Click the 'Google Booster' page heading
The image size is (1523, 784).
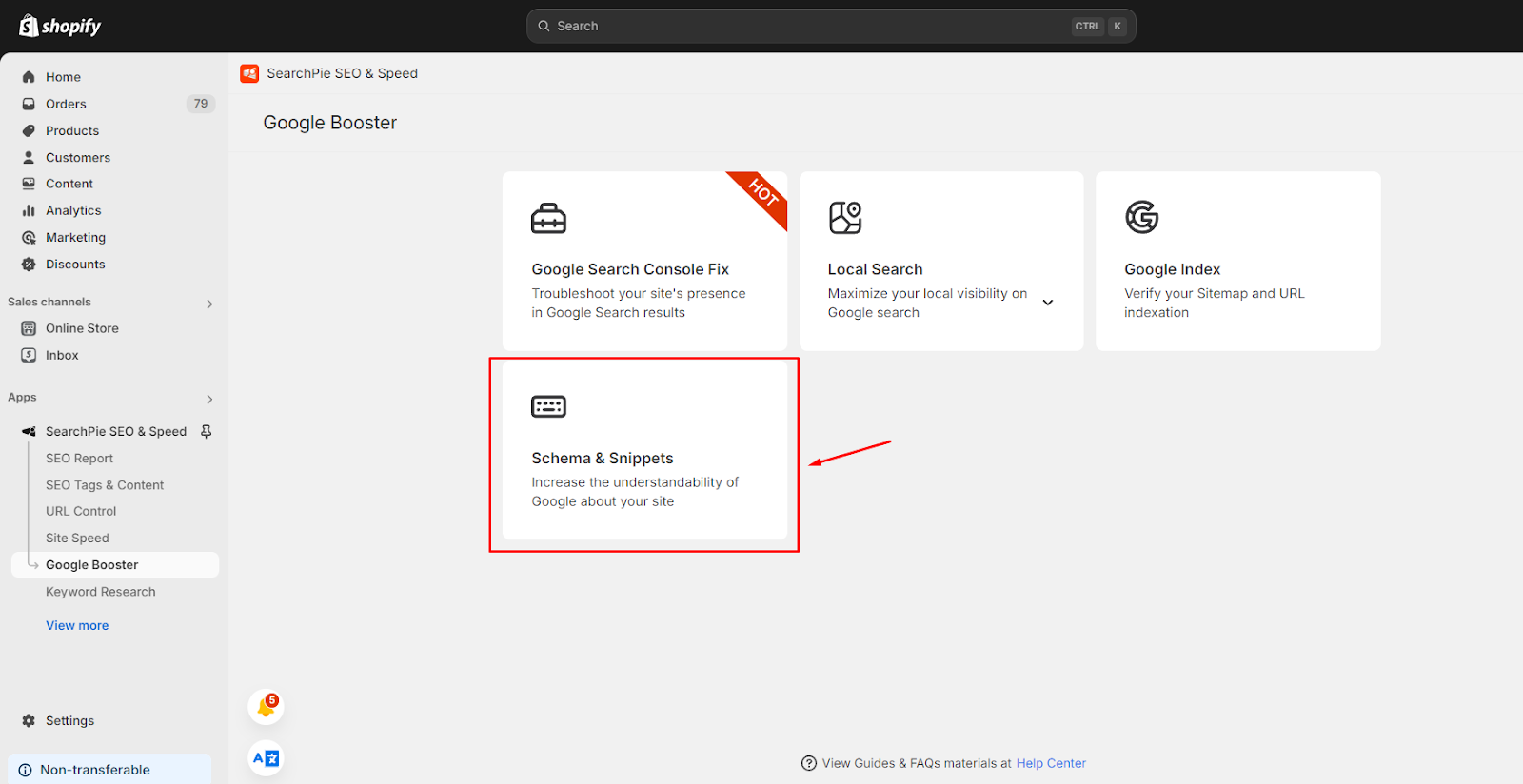[329, 123]
